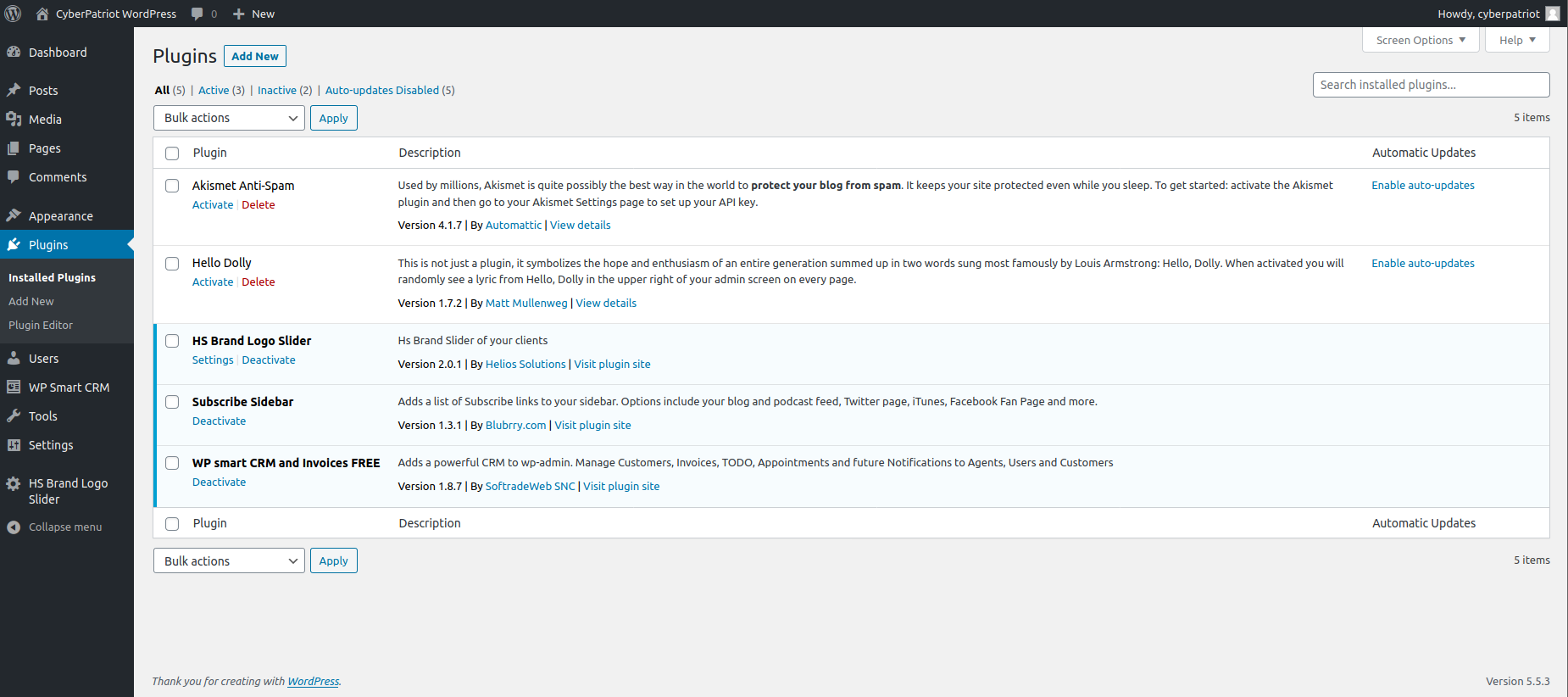The height and width of the screenshot is (697, 1568).
Task: Expand the Help tab
Action: pos(1516,40)
